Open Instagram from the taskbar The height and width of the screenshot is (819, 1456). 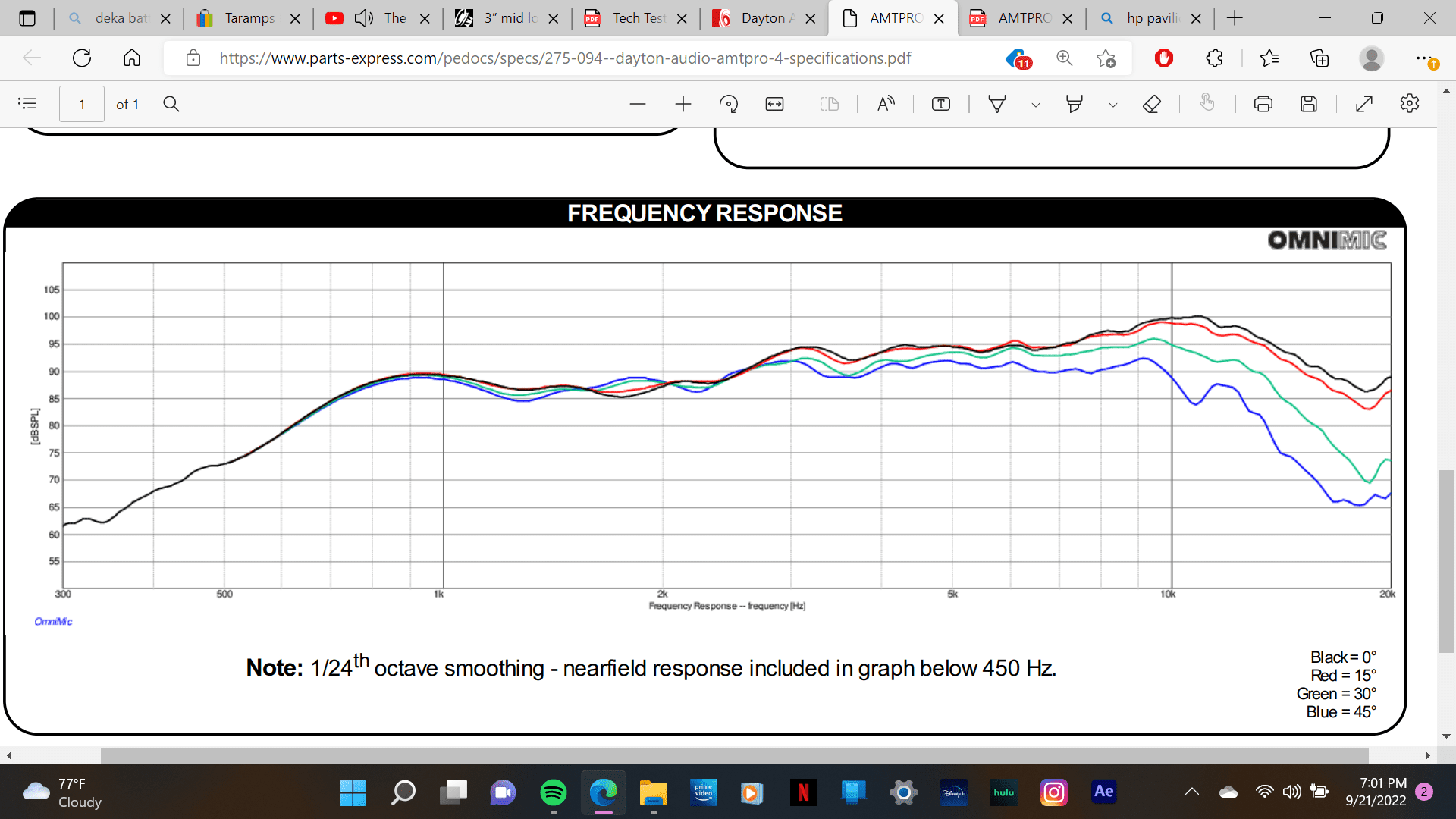tap(1054, 792)
